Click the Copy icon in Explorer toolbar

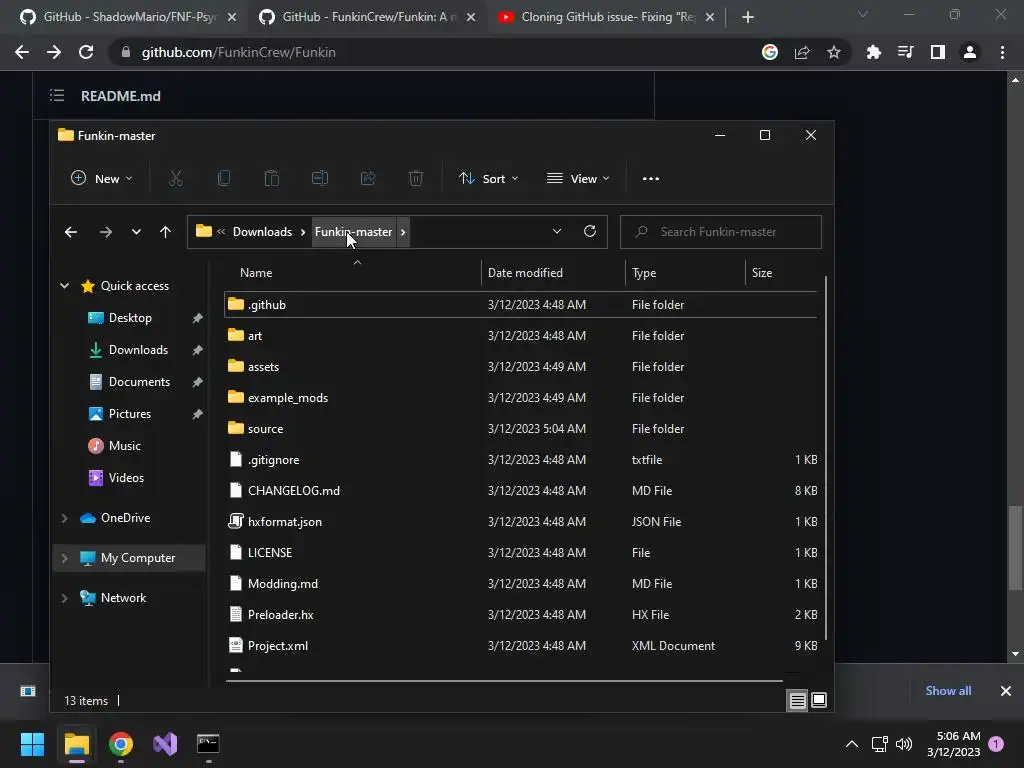click(x=224, y=178)
